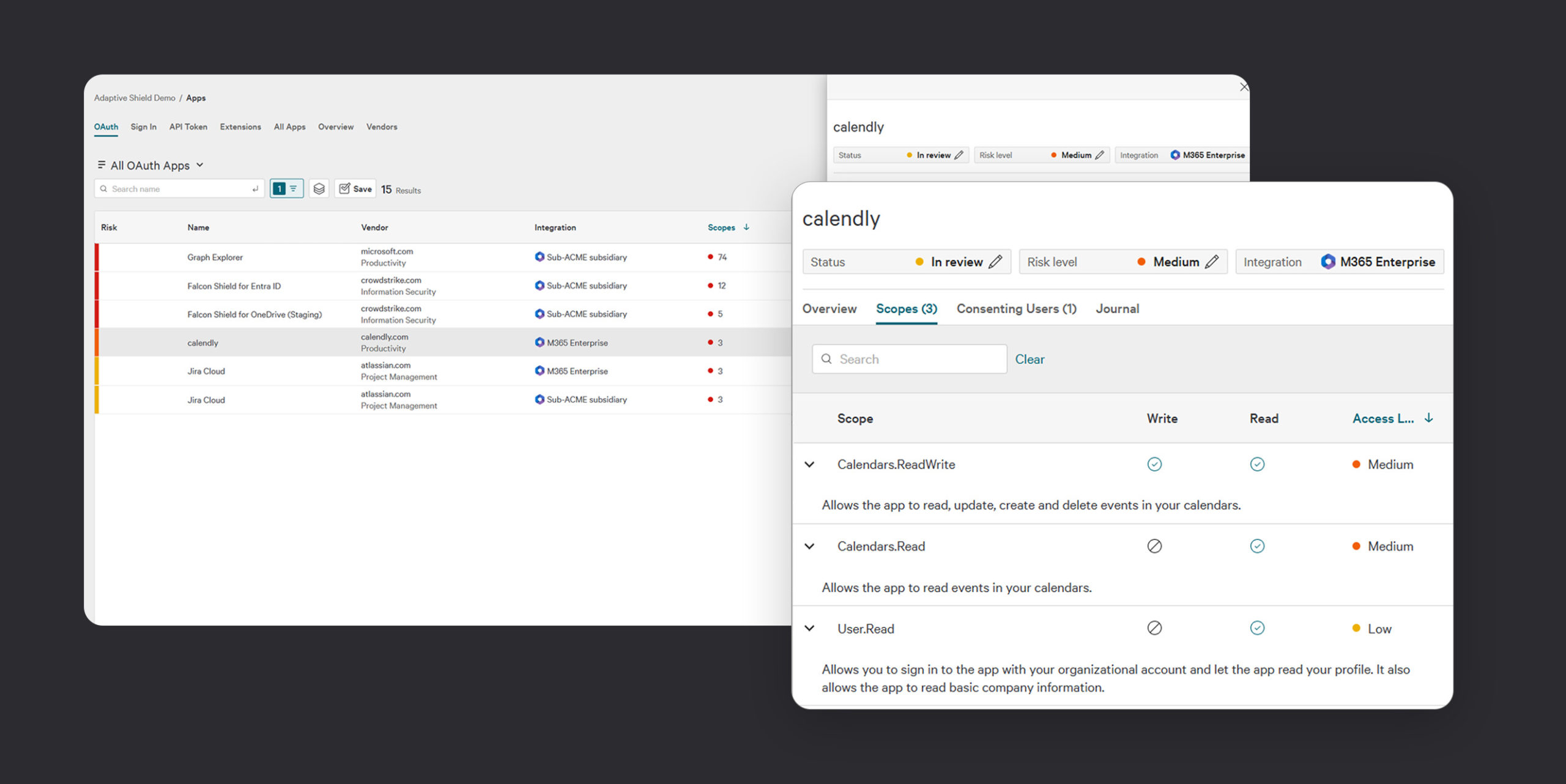Click the Save button
This screenshot has width=1566, height=784.
click(355, 189)
